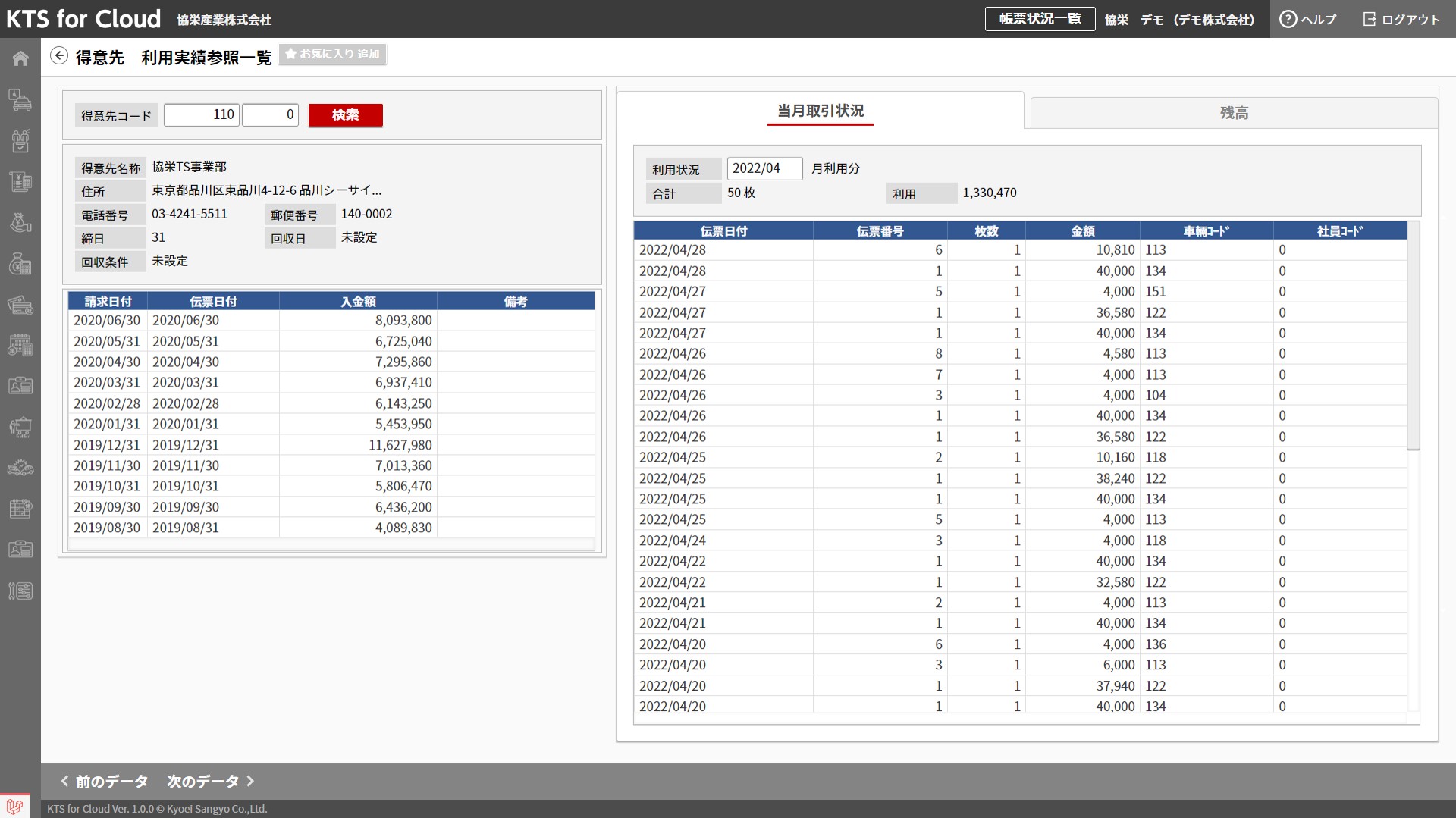
Task: Click the total usage value 1,330,470
Action: pos(990,193)
